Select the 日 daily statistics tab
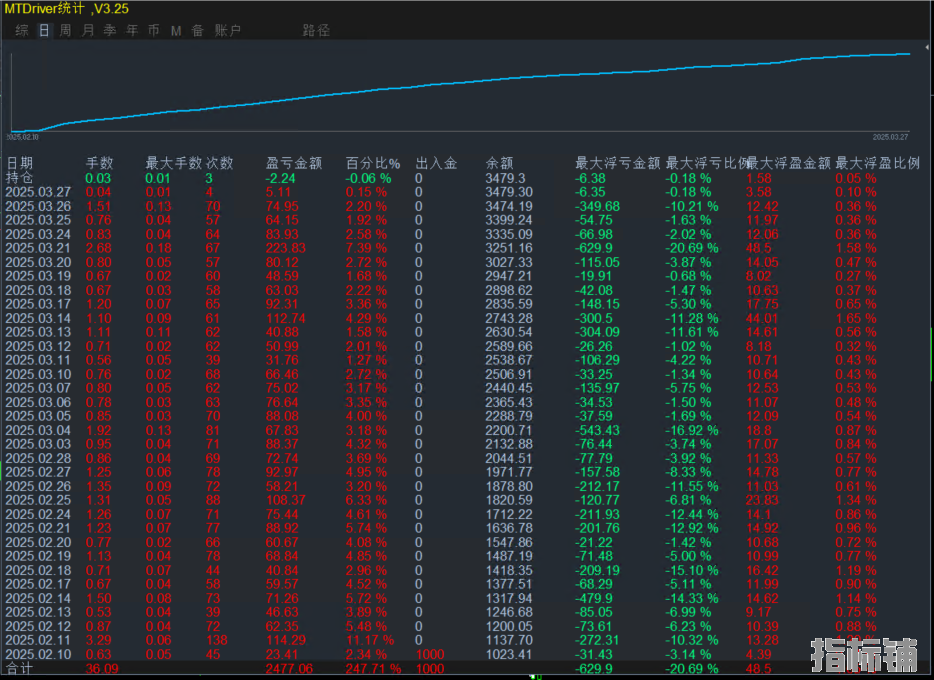 [44, 30]
